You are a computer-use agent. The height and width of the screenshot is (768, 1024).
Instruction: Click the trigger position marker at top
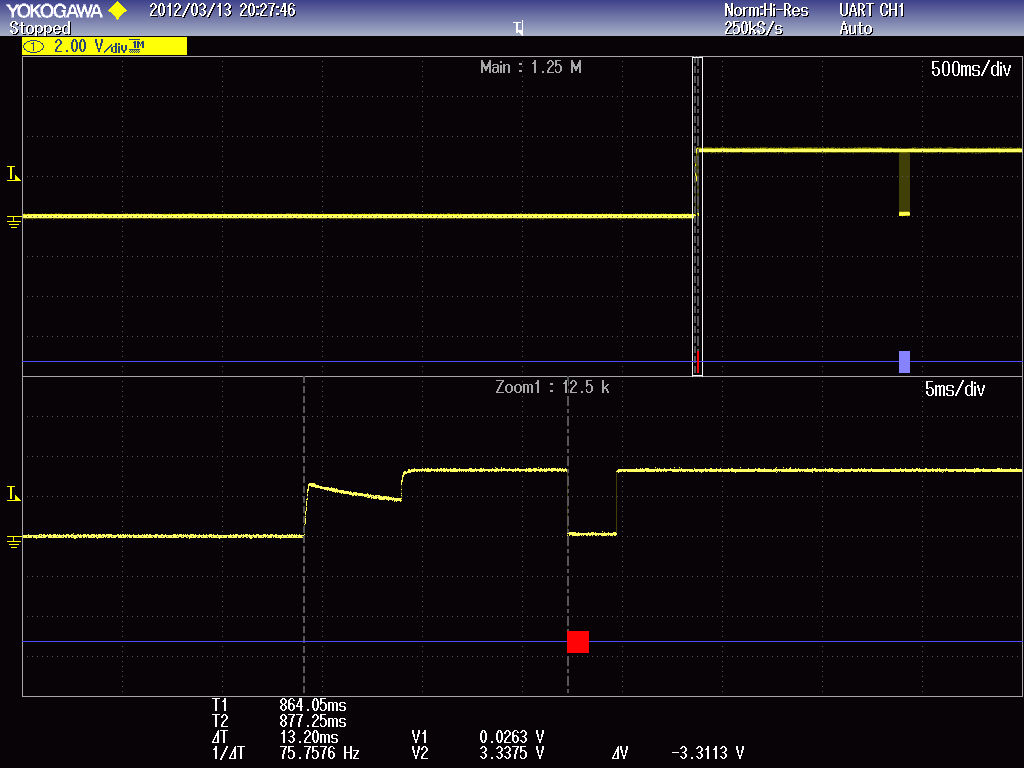coord(519,28)
